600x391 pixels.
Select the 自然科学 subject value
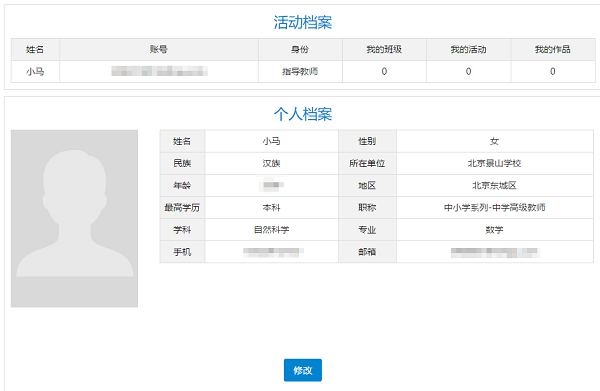pyautogui.click(x=272, y=230)
